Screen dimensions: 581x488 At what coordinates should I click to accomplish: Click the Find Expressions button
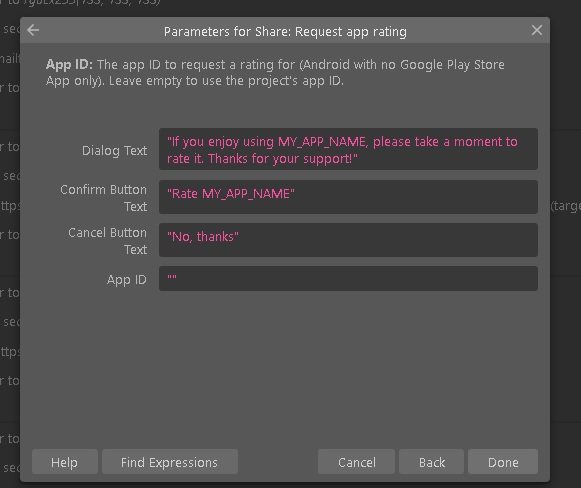pyautogui.click(x=169, y=462)
